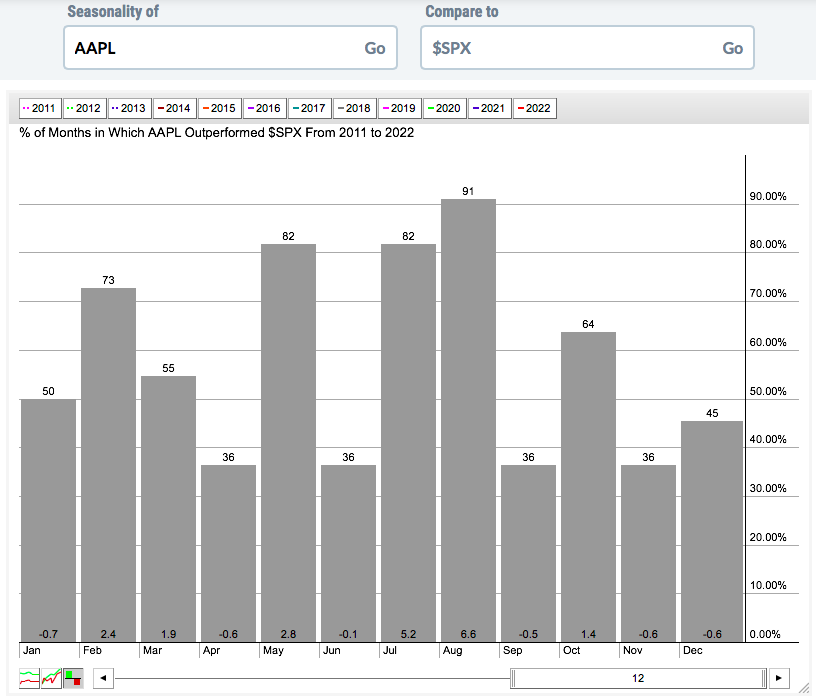Viewport: 816px width, 700px height.
Task: Click the right arrow of the year slider
Action: point(779,678)
